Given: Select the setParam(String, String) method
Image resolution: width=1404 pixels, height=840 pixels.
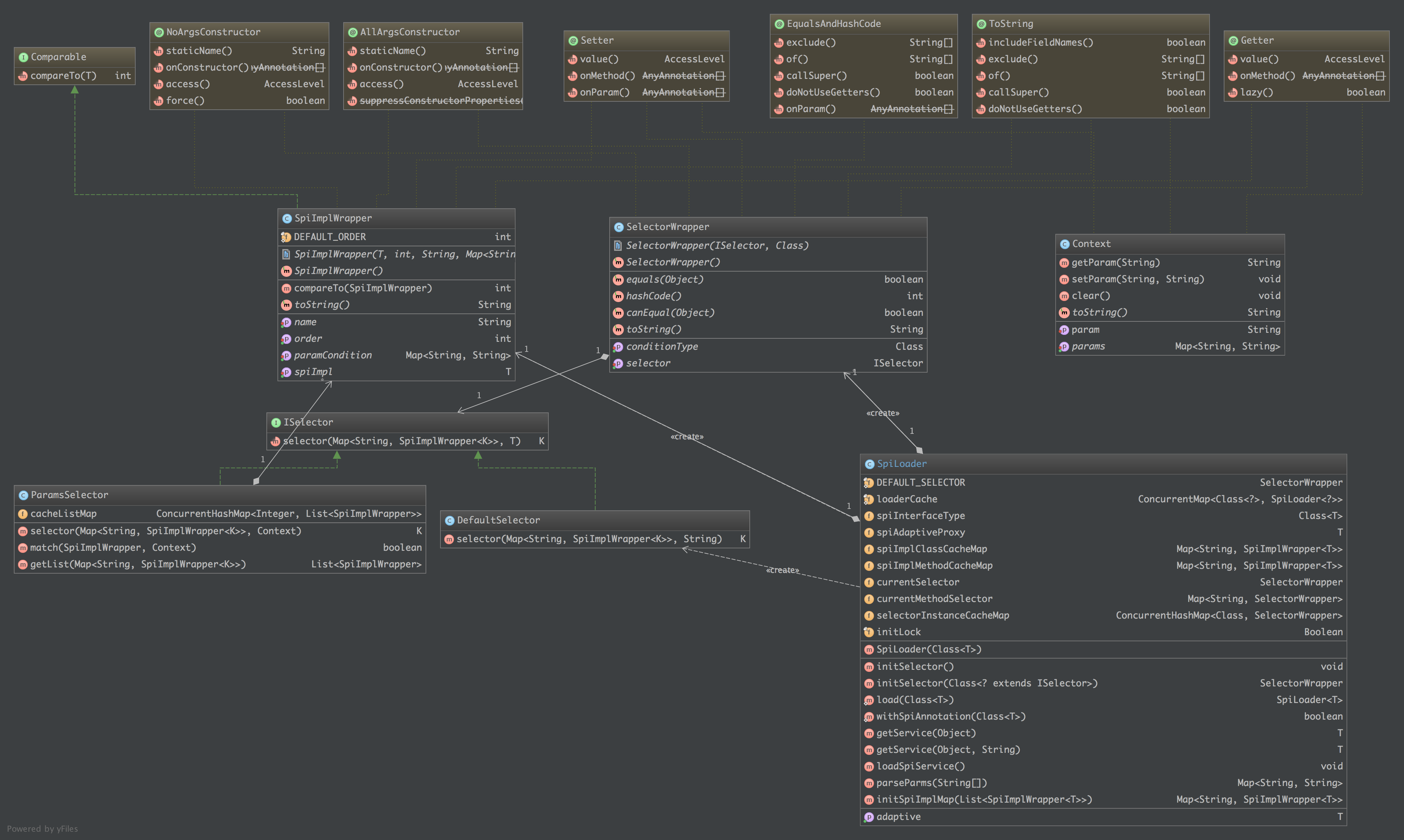Looking at the screenshot, I should (1138, 279).
